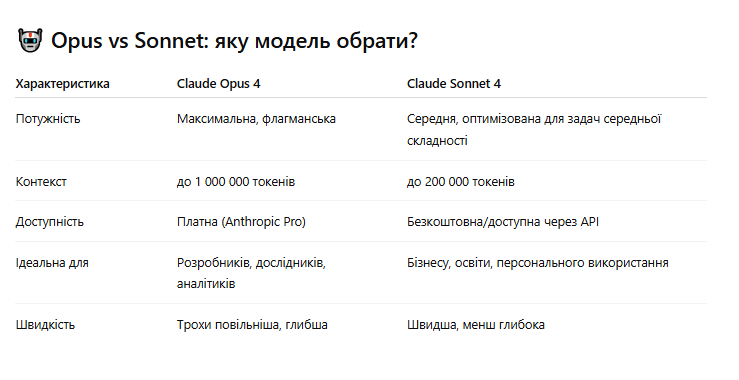
Task: Click the "до 1 000 000 токенів" cell
Action: point(236,182)
